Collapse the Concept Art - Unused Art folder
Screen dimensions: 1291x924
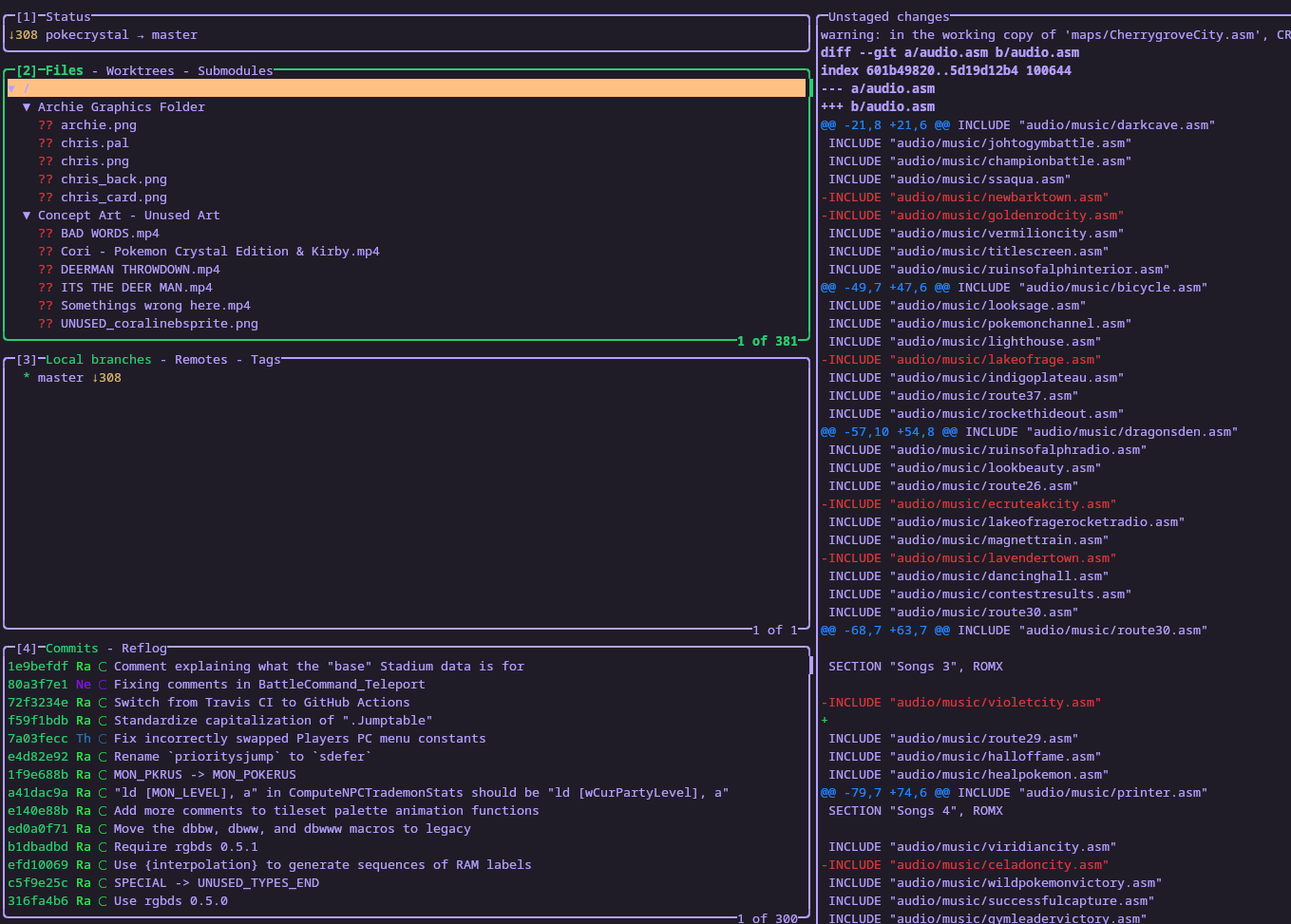tap(27, 216)
